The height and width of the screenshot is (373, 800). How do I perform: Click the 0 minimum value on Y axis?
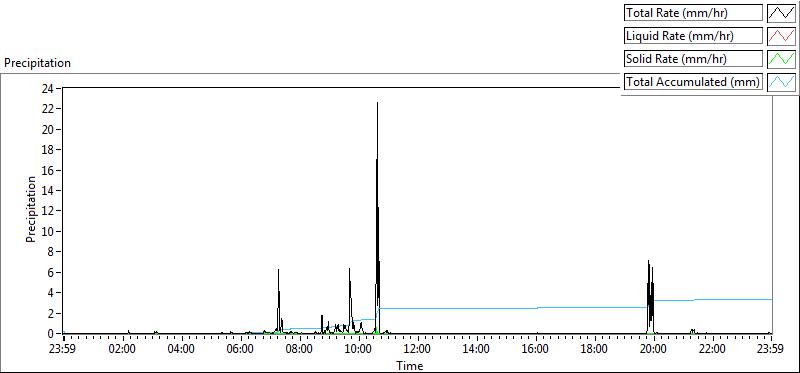52,334
